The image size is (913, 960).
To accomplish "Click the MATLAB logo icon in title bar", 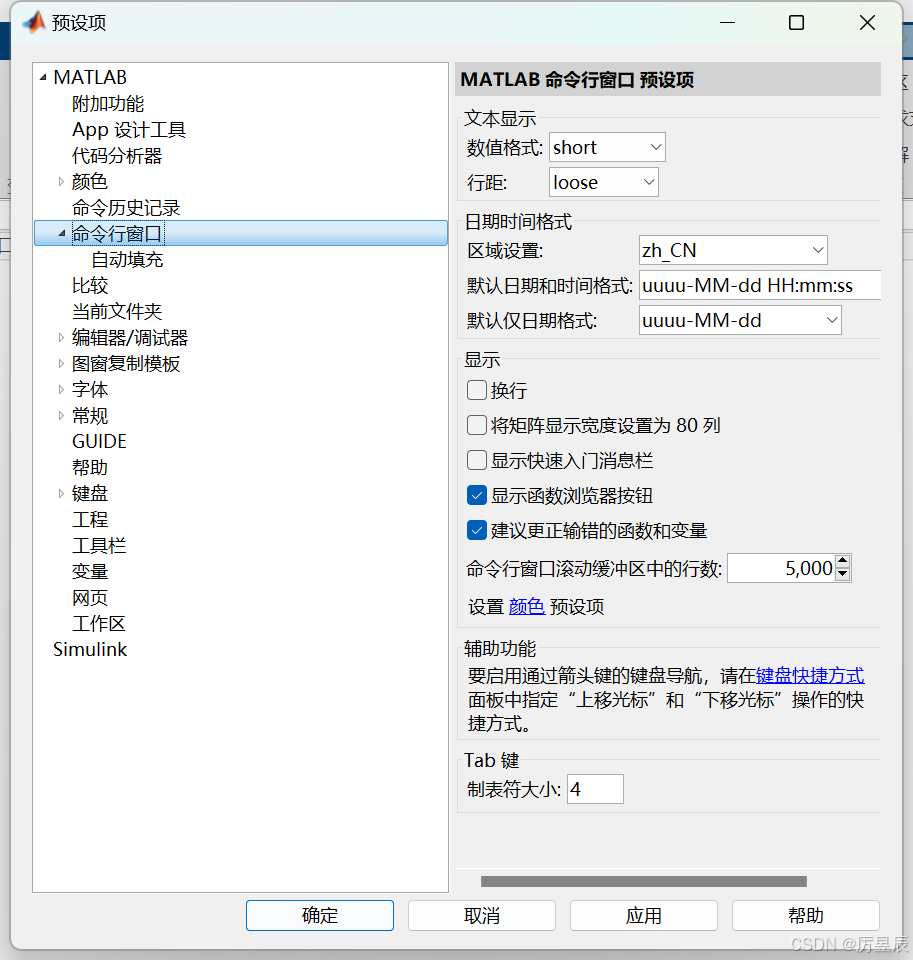I will point(34,23).
